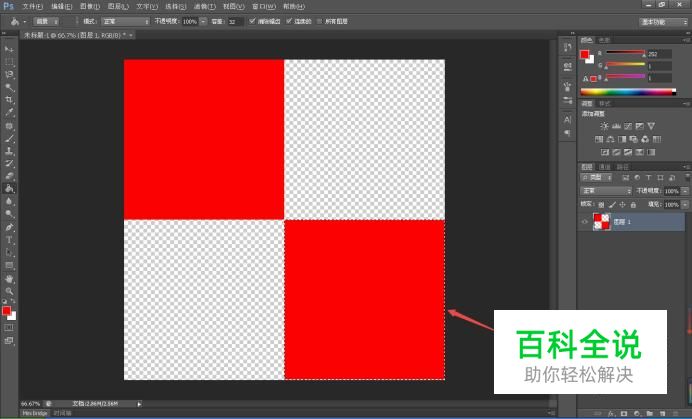This screenshot has height=419, width=692.
Task: Open the Image menu
Action: [x=90, y=7]
